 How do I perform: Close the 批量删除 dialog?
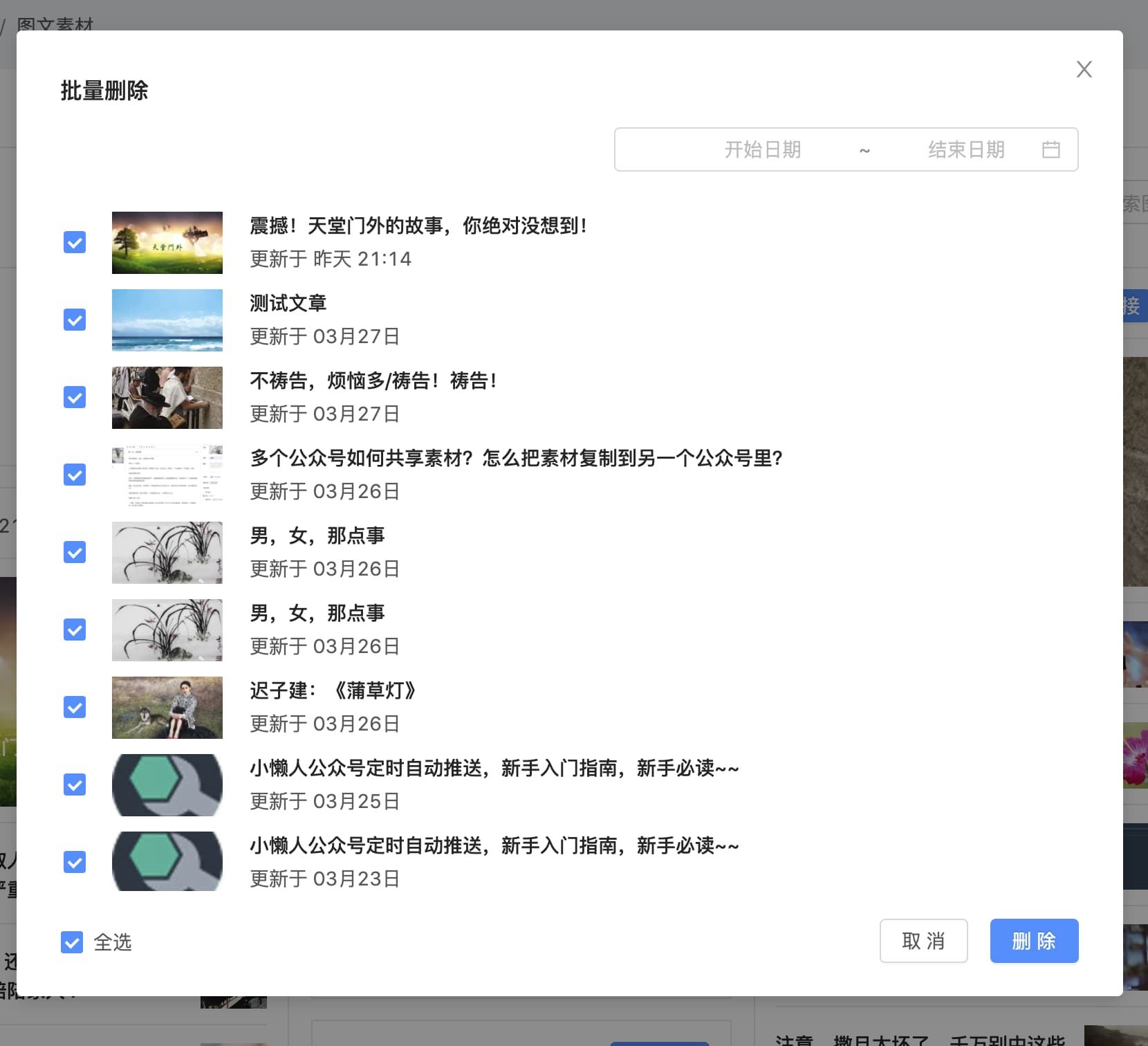(x=1084, y=69)
